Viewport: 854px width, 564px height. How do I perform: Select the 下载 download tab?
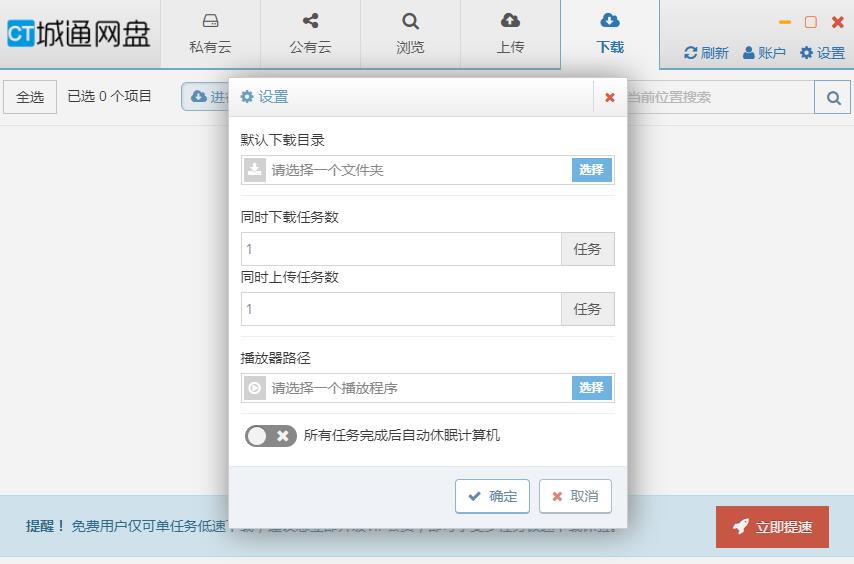click(610, 34)
